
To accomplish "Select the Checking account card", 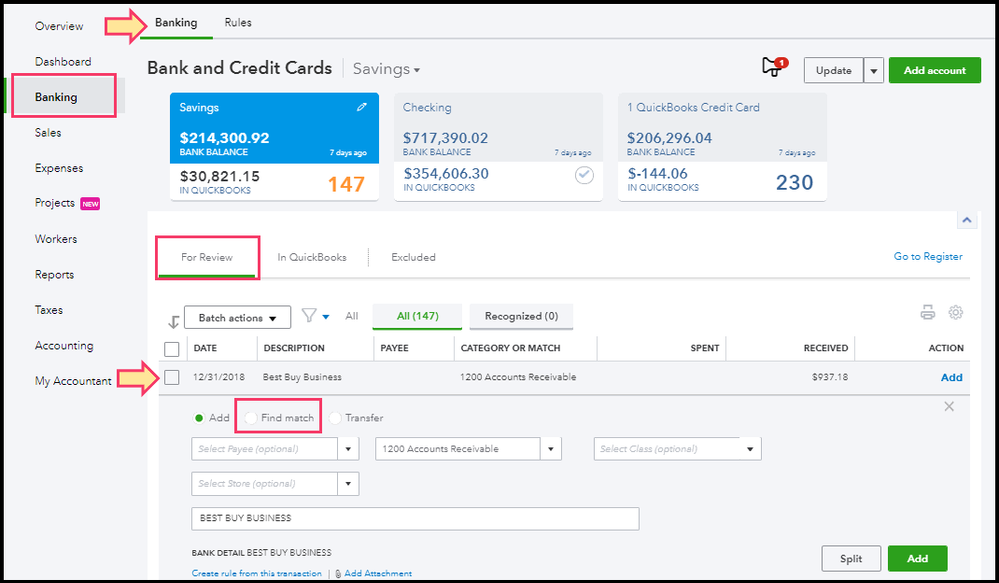I will coord(498,147).
